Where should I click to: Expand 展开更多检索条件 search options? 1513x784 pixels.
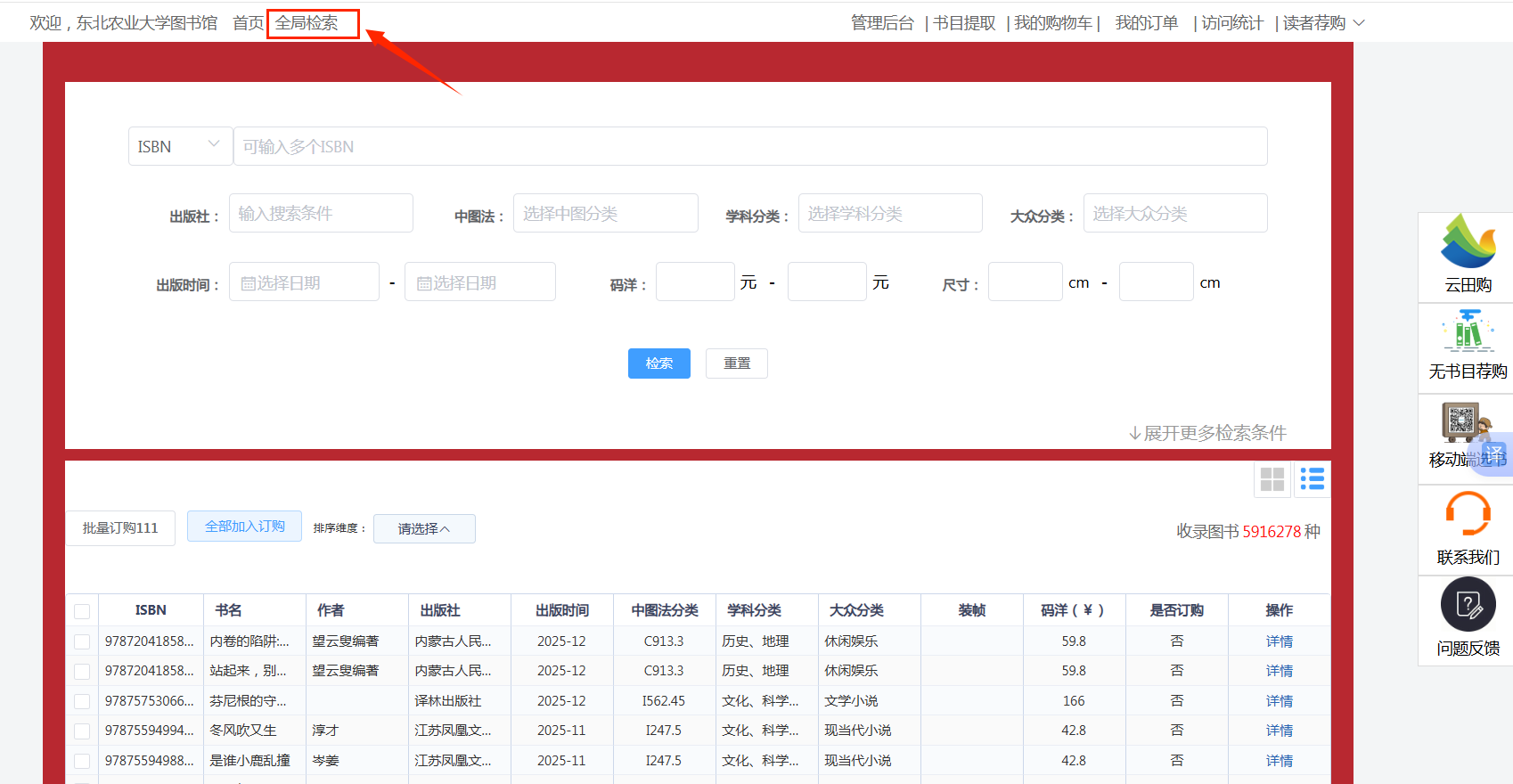[1207, 433]
